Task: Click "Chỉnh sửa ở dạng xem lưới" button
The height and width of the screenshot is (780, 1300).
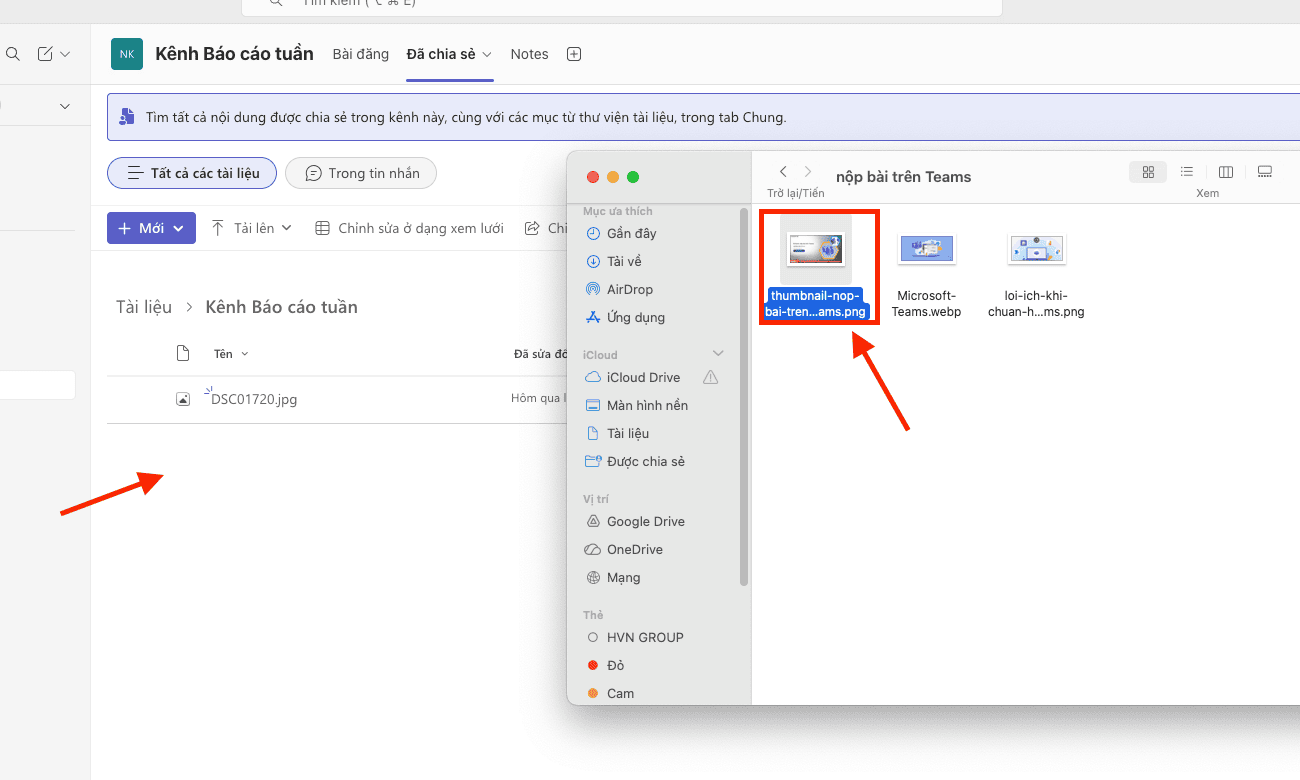Action: [410, 228]
